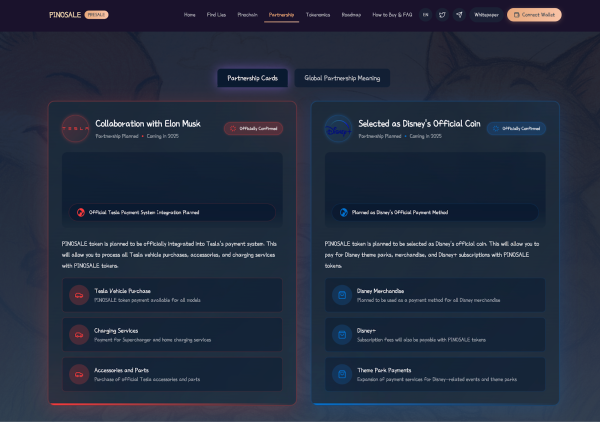Switch to the Global Partnership Meaning tab
Viewport: 600px width, 422px height.
(x=341, y=78)
